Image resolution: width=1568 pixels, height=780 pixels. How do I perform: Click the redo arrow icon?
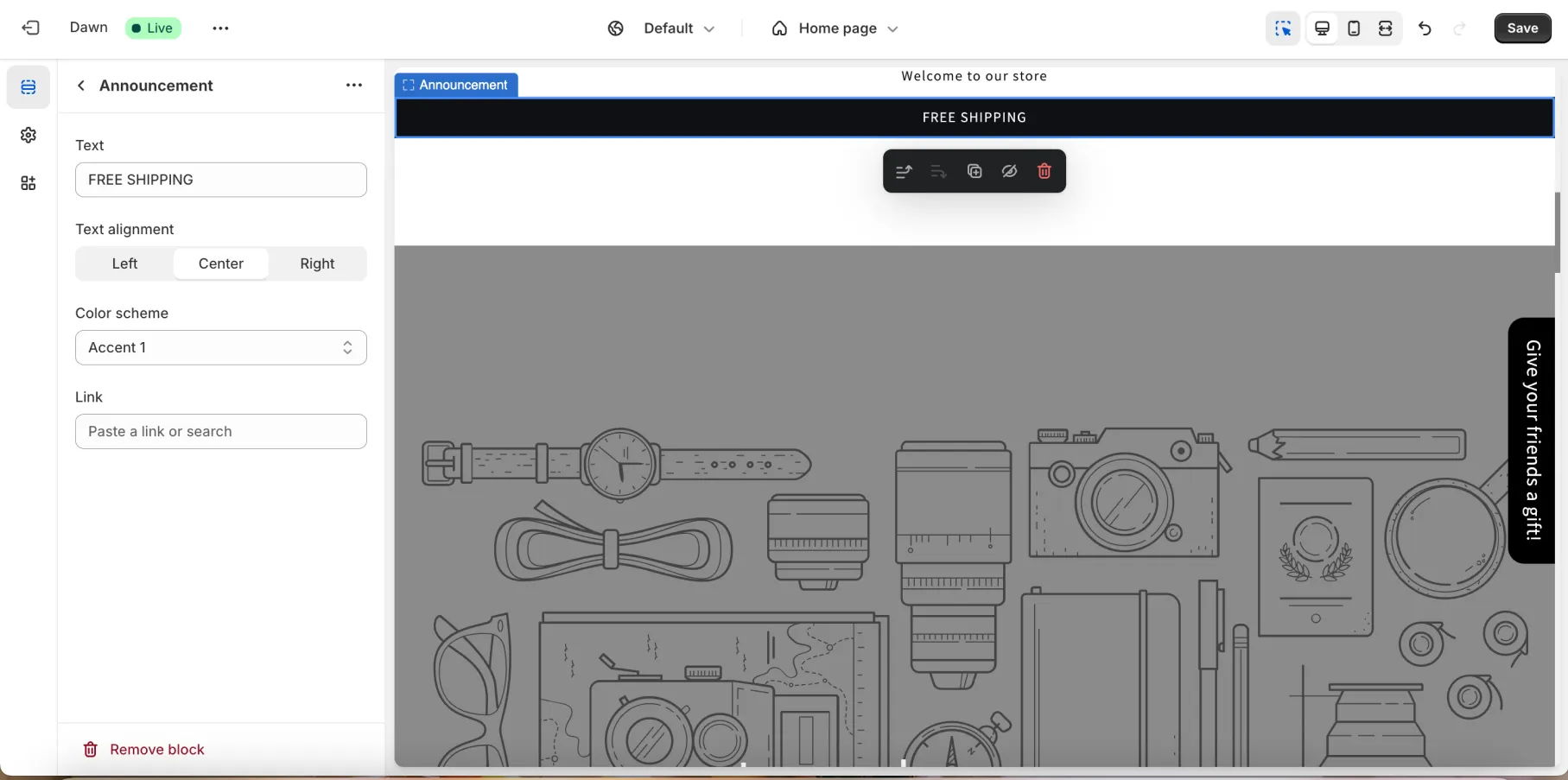point(1459,29)
